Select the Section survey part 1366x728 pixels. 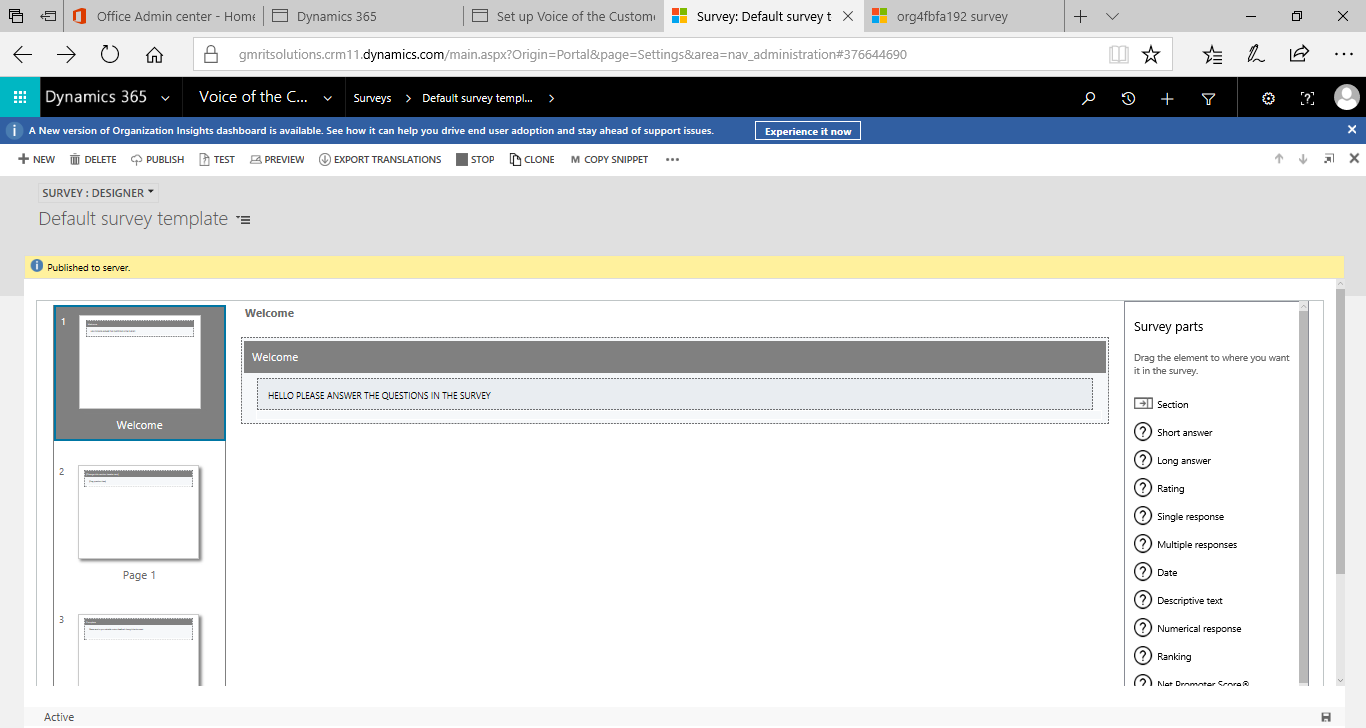click(x=1161, y=404)
